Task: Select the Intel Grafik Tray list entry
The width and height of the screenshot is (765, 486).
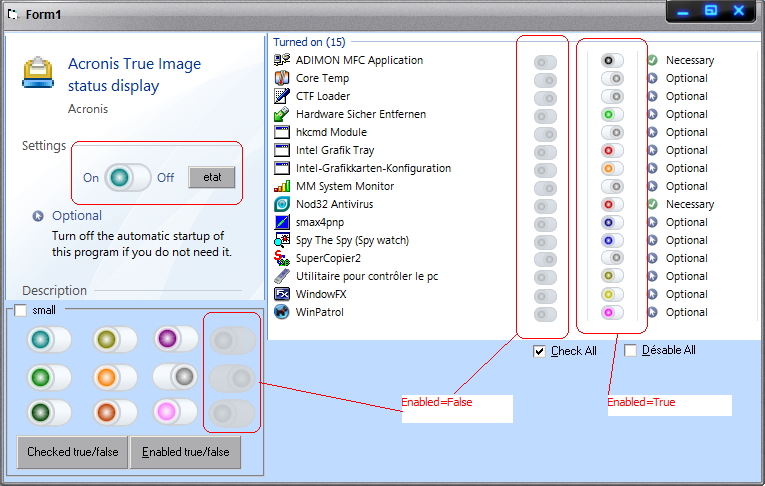Action: (333, 150)
